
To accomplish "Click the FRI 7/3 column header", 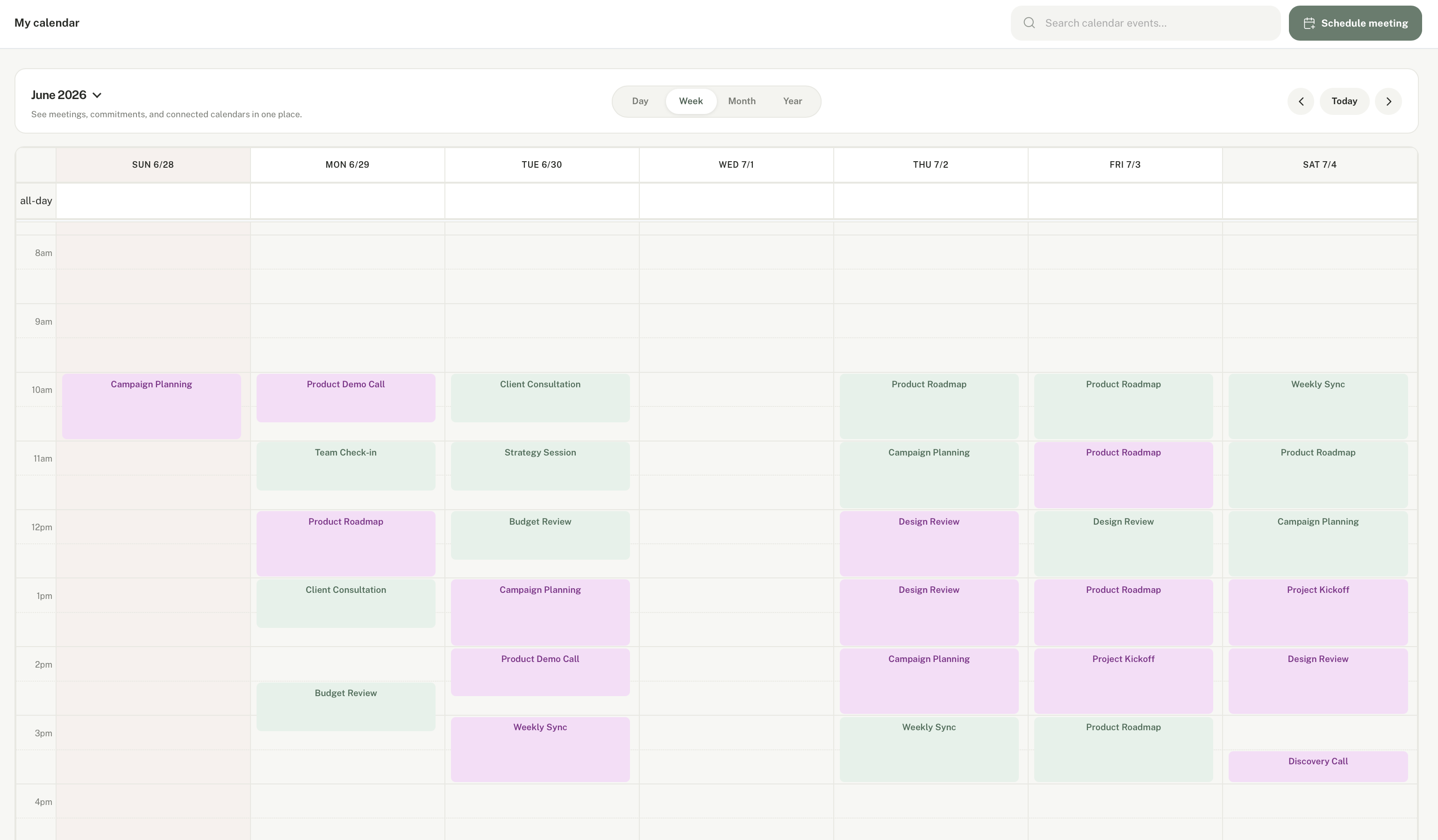I will point(1125,165).
